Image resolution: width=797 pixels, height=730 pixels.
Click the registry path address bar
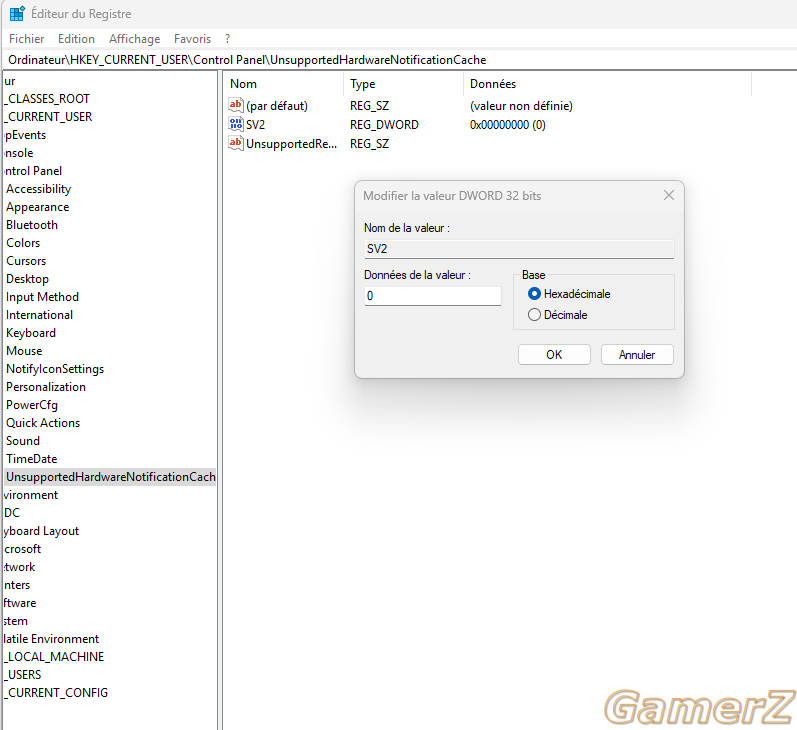tap(400, 60)
